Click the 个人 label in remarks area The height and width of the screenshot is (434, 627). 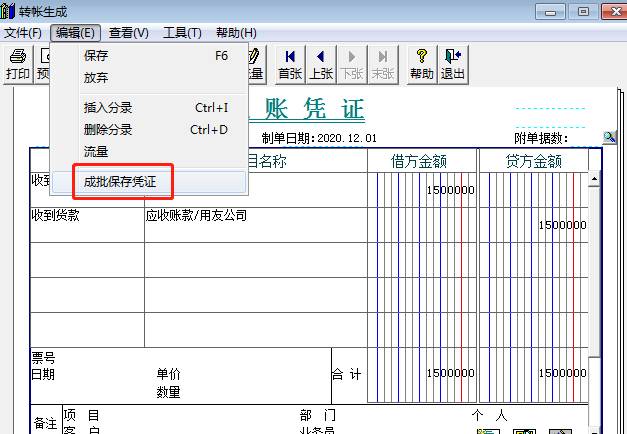[x=489, y=415]
